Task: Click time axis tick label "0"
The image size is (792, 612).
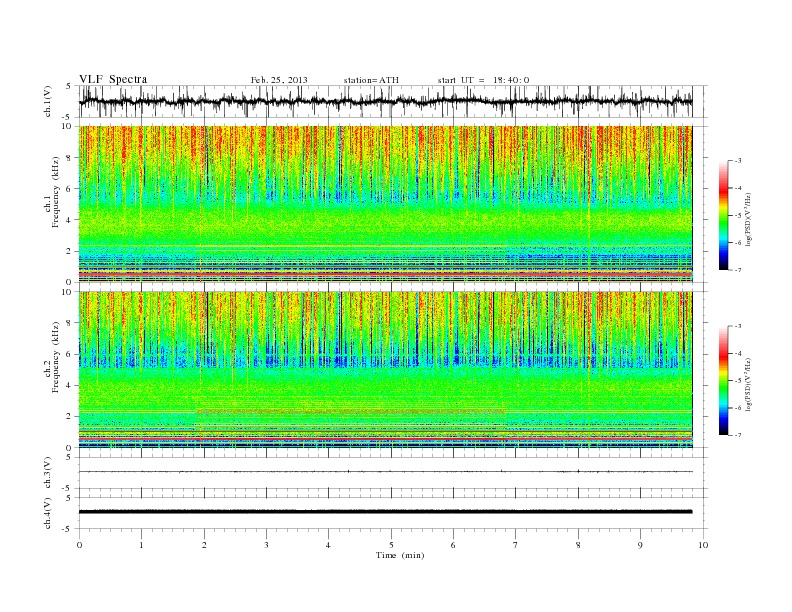Action: 79,545
